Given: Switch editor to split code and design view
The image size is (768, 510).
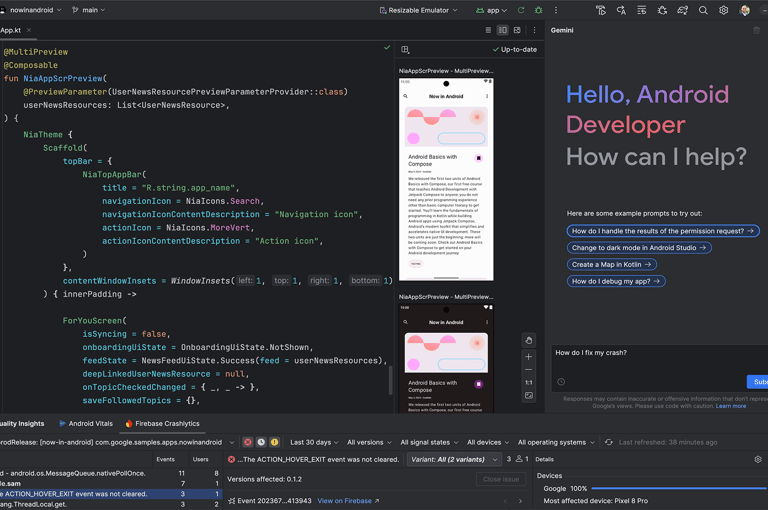Looking at the screenshot, I should coord(503,30).
